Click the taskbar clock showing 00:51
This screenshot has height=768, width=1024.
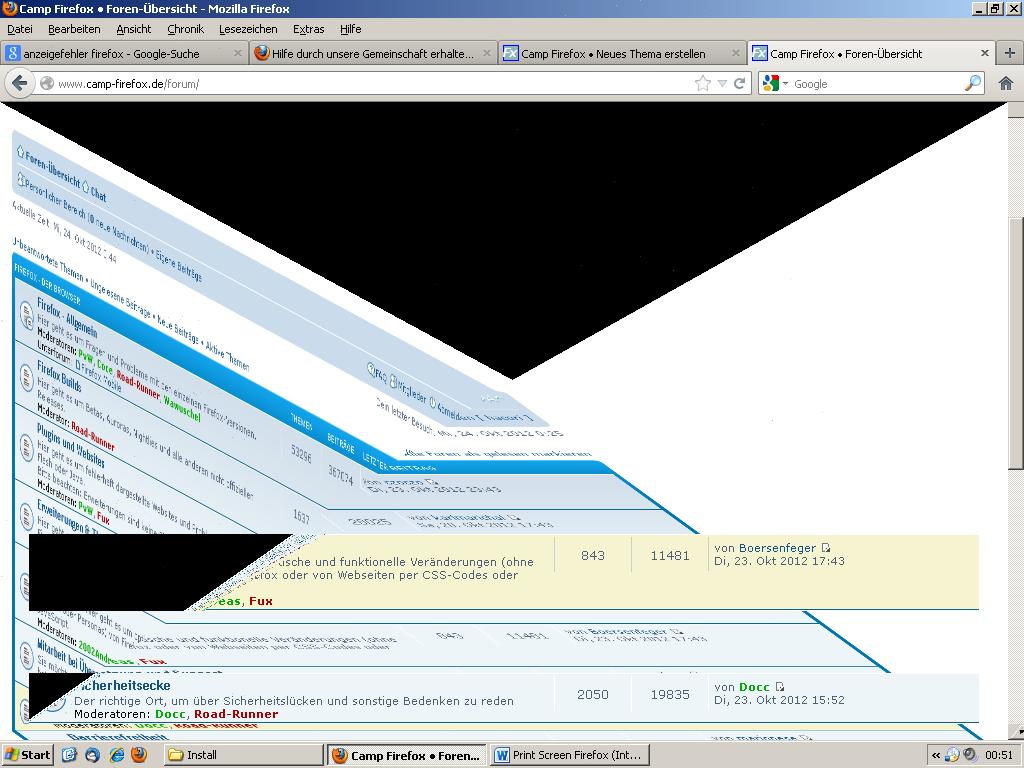999,755
